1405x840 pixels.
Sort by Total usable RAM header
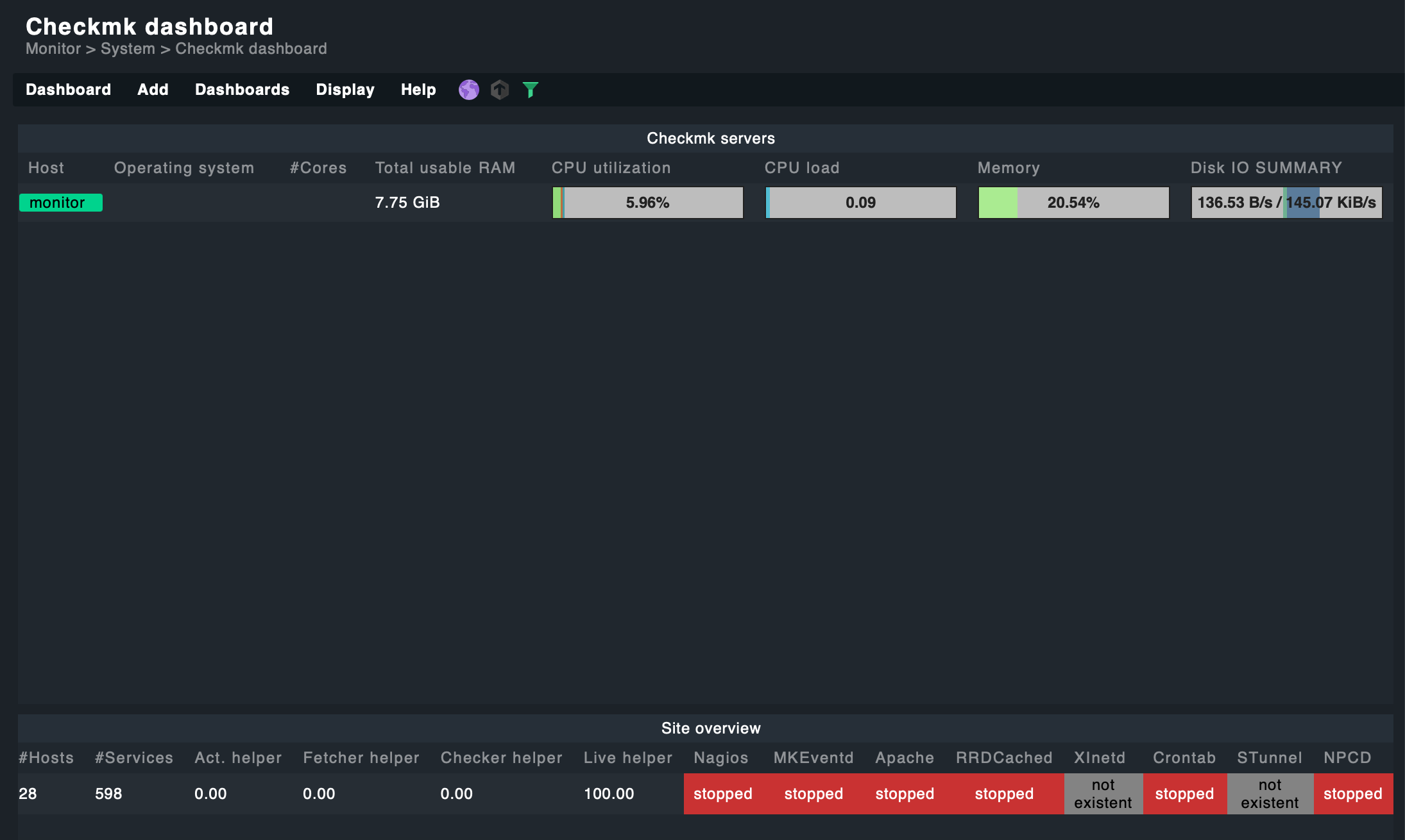point(445,168)
